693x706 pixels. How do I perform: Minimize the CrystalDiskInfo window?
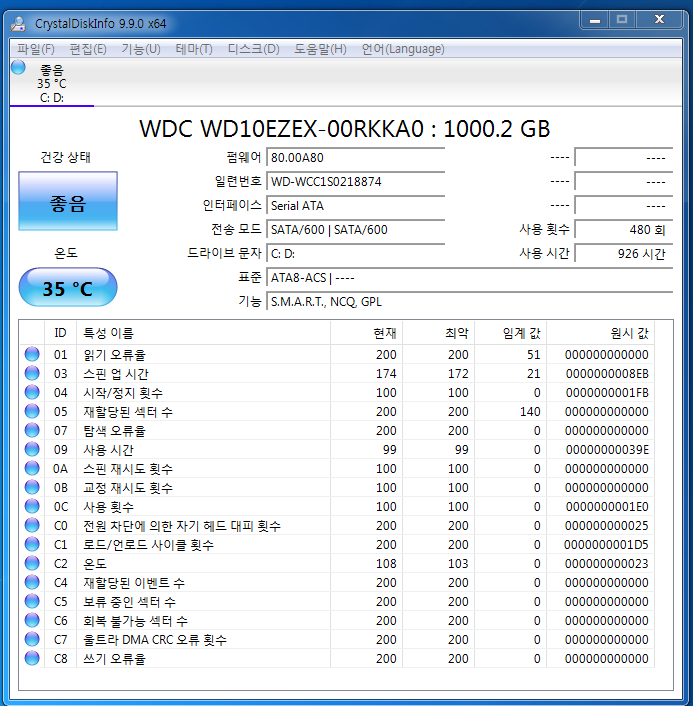[x=595, y=20]
